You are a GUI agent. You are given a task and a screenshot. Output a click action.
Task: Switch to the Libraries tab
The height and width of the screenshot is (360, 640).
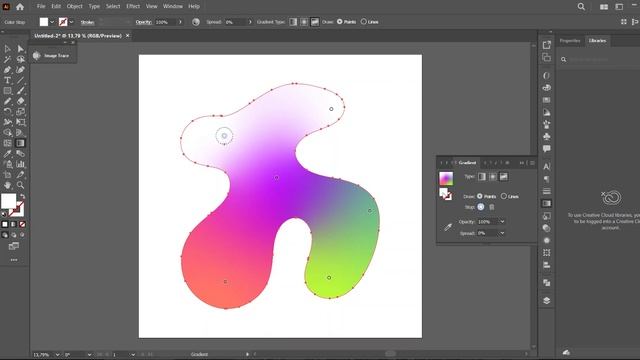(598, 41)
